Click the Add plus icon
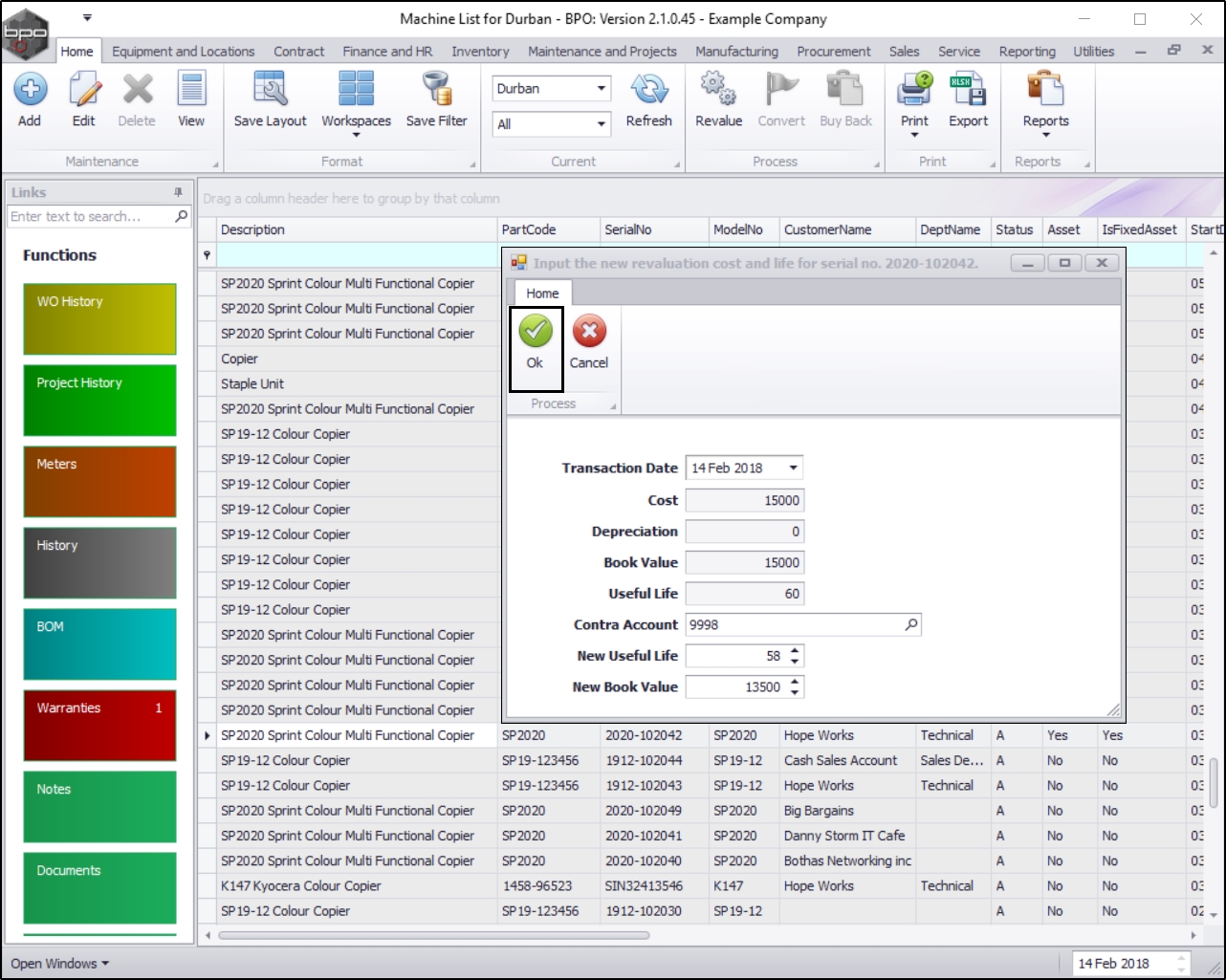Image resolution: width=1226 pixels, height=980 pixels. pyautogui.click(x=30, y=90)
